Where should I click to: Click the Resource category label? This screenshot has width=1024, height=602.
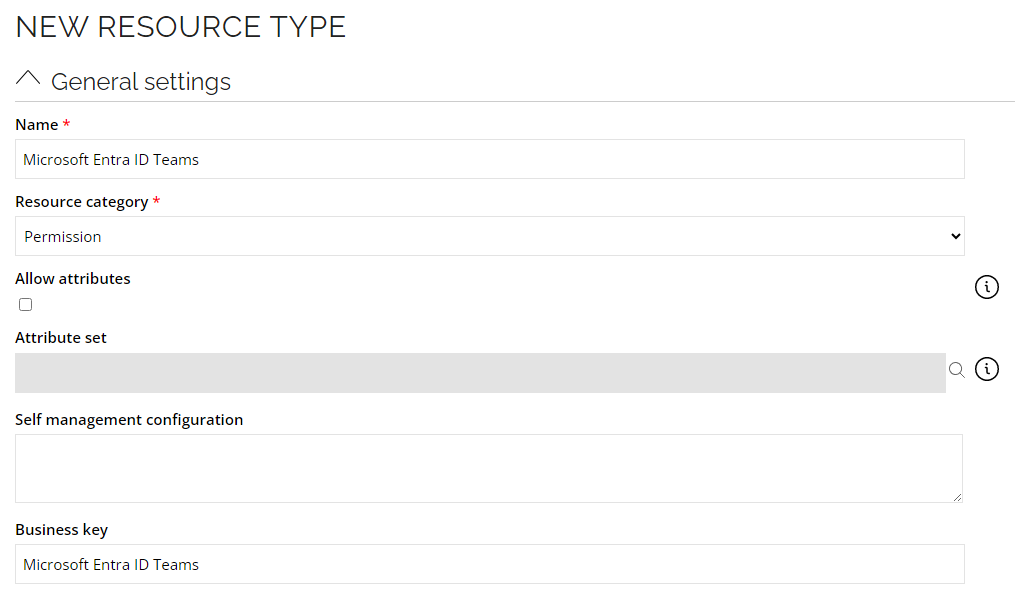pos(82,202)
